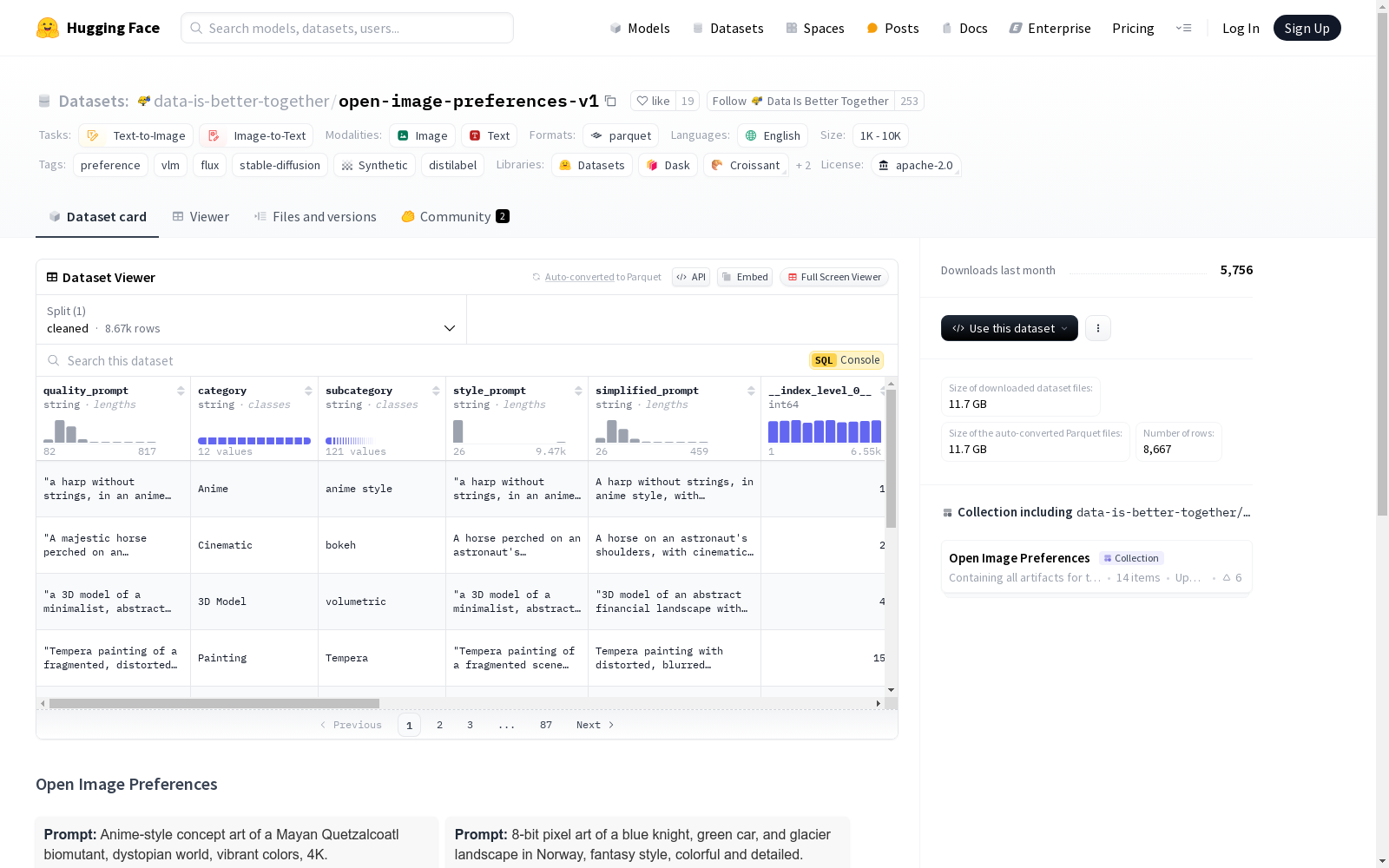Sort the style_prompt column
The height and width of the screenshot is (868, 1389).
[x=578, y=391]
